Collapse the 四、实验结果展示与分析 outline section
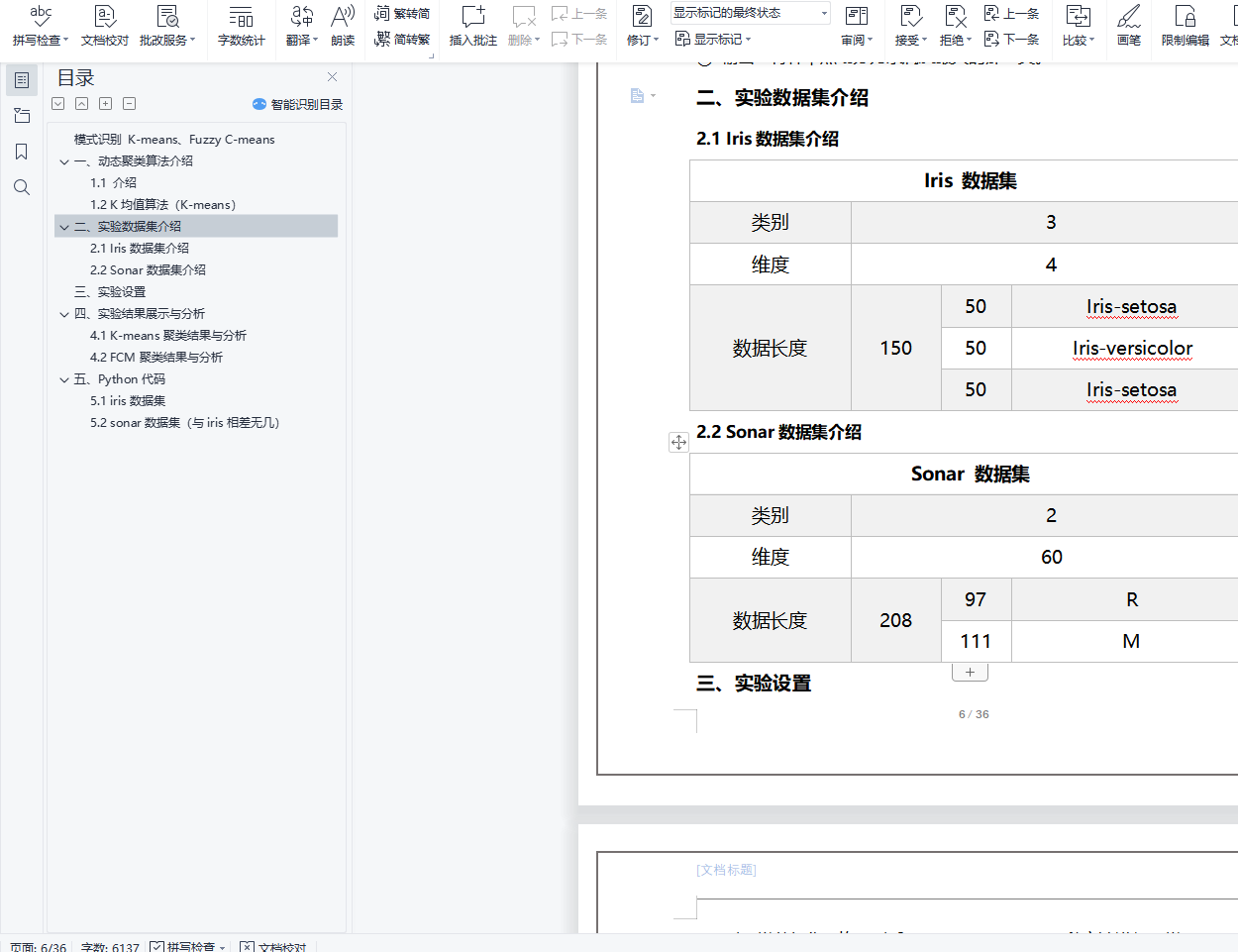This screenshot has height=952, width=1238. 64,314
